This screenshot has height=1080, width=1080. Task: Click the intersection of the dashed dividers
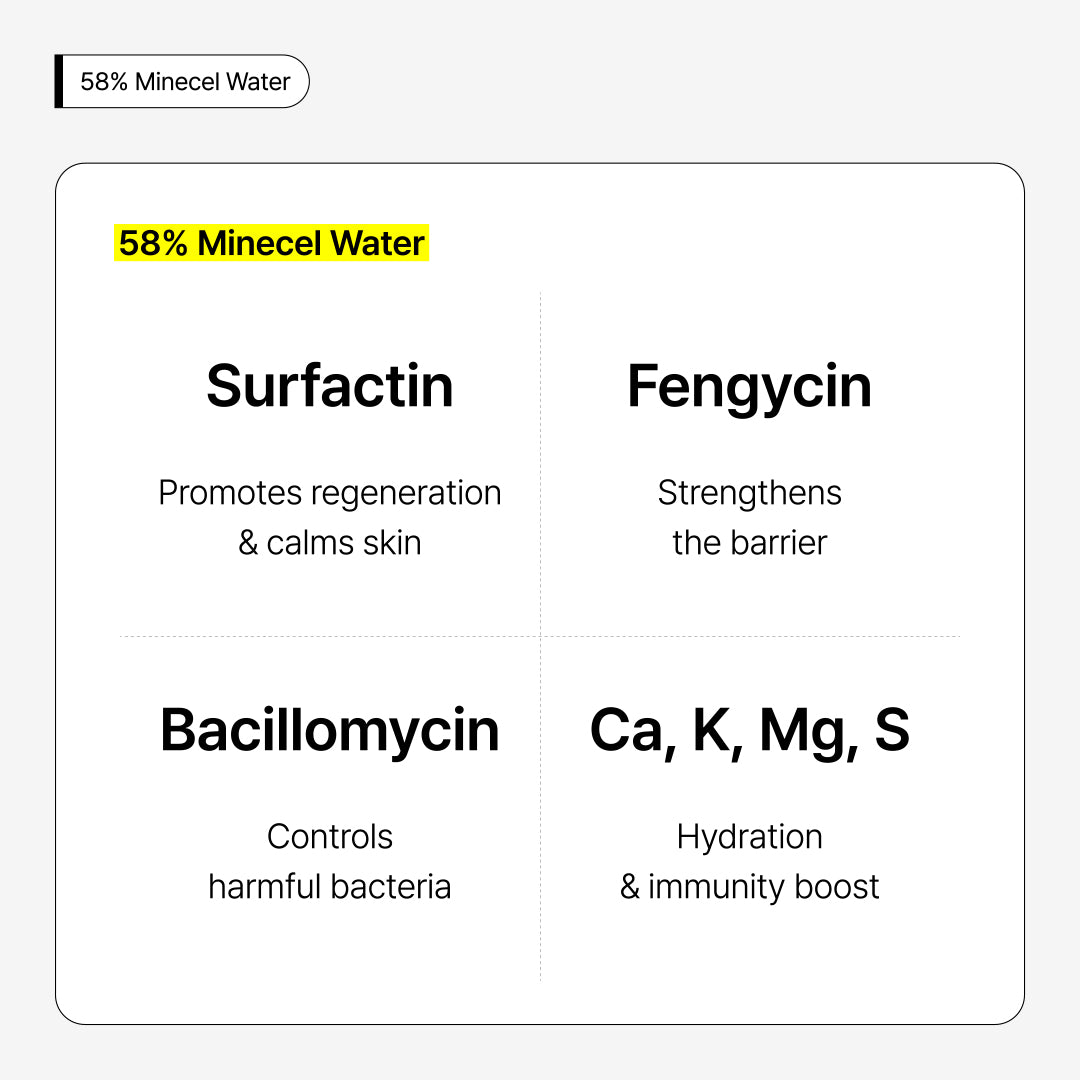(x=541, y=636)
